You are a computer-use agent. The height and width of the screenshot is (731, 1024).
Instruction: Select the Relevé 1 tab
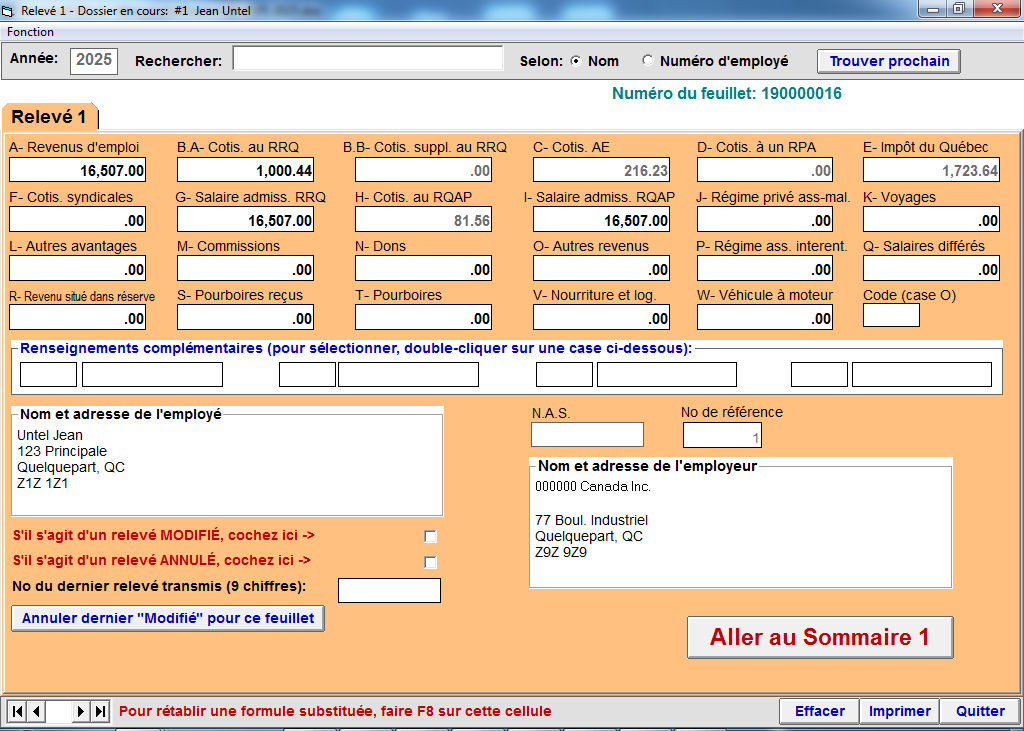pyautogui.click(x=49, y=117)
